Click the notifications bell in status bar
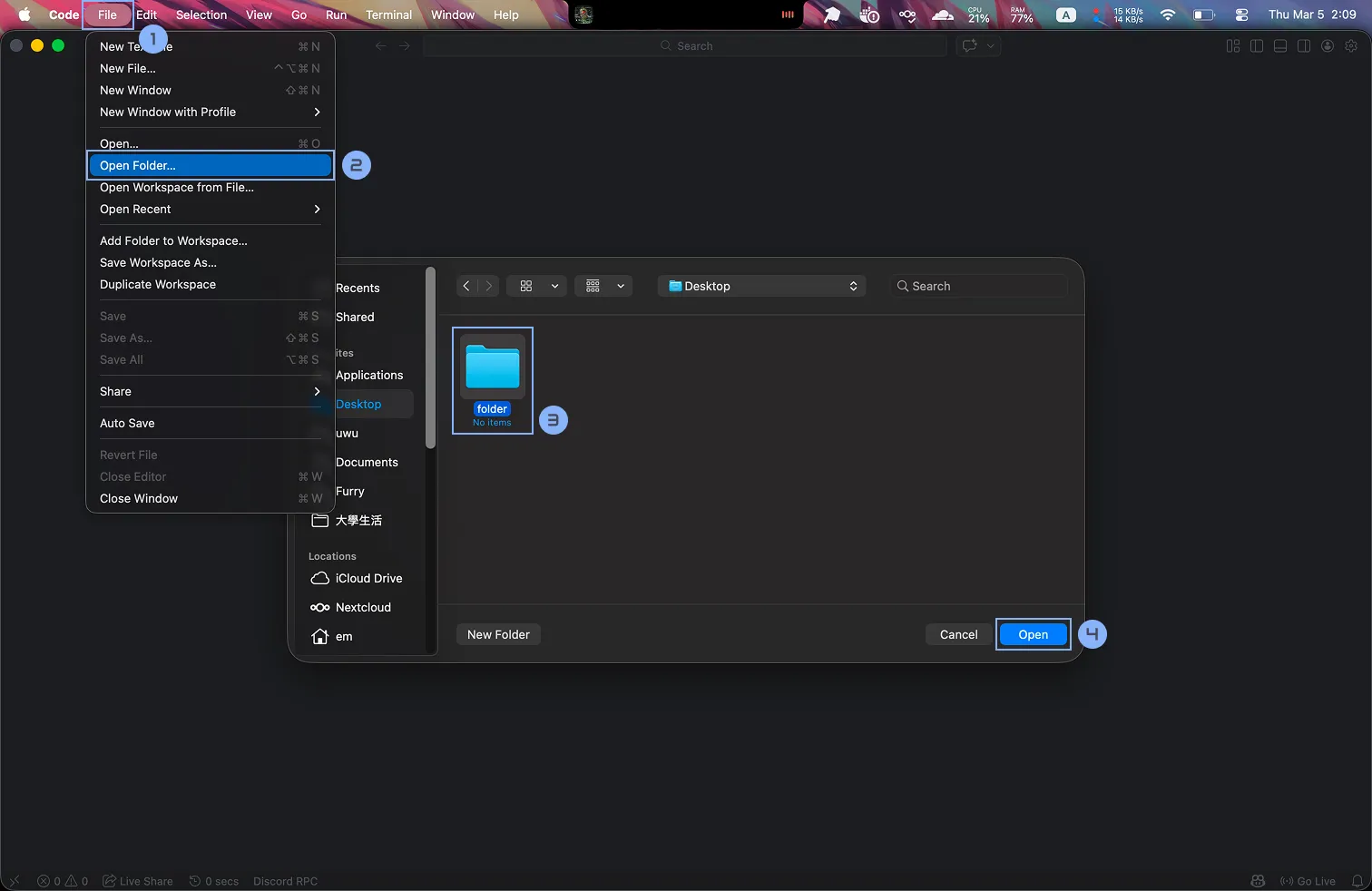Viewport: 1372px width, 891px height. pyautogui.click(x=1357, y=881)
